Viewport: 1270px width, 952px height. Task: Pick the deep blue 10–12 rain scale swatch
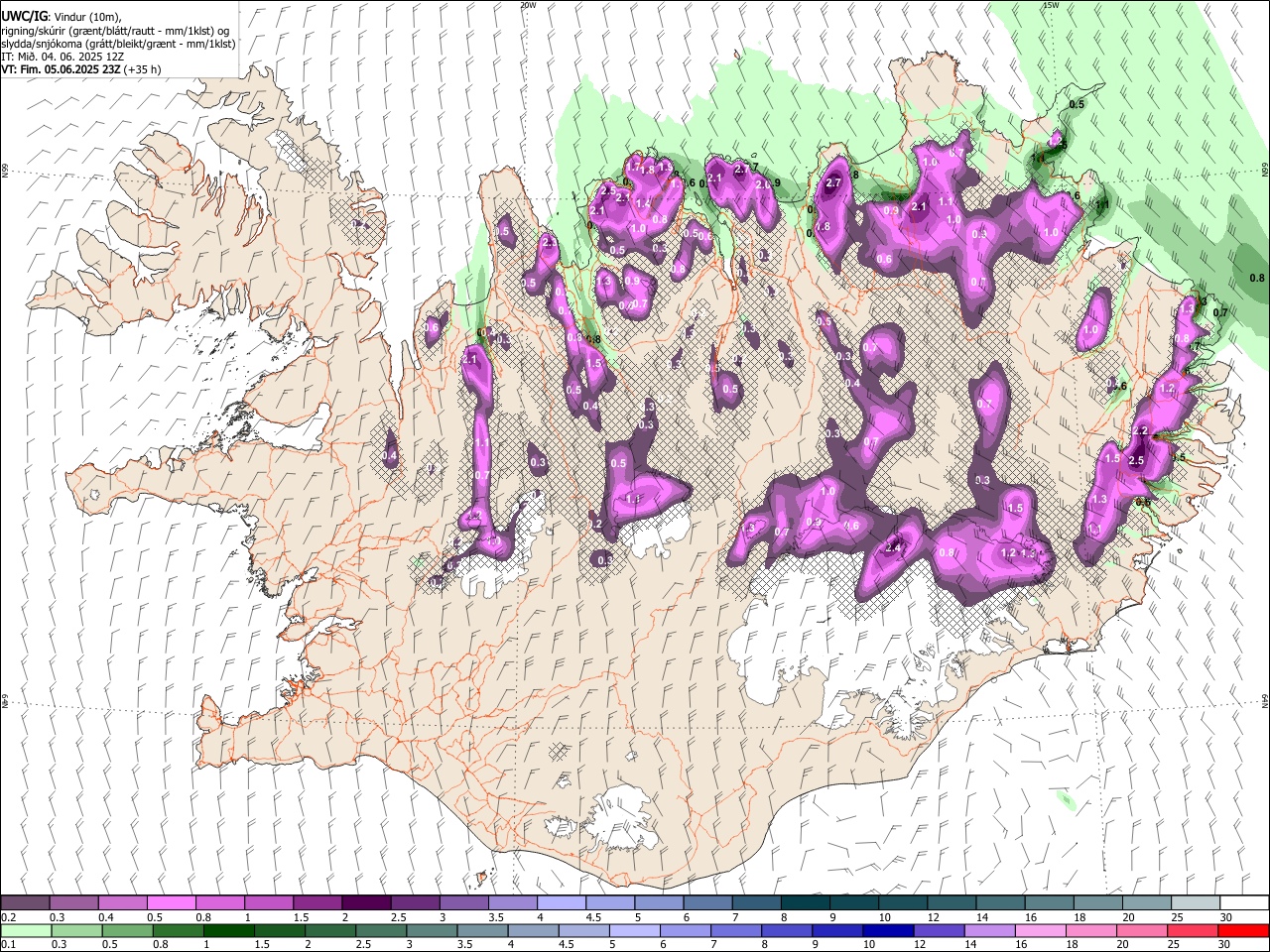pos(888,930)
